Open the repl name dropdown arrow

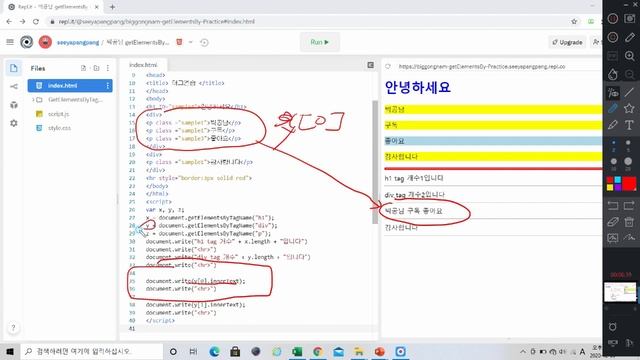pyautogui.click(x=191, y=42)
